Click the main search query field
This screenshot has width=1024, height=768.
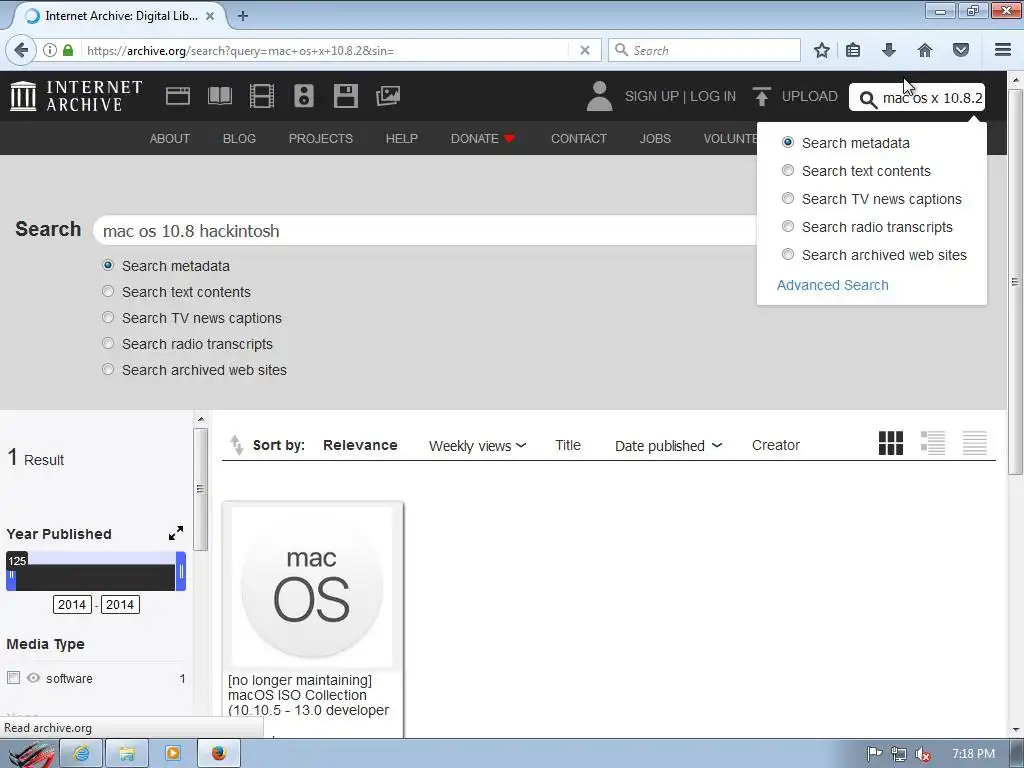point(424,231)
